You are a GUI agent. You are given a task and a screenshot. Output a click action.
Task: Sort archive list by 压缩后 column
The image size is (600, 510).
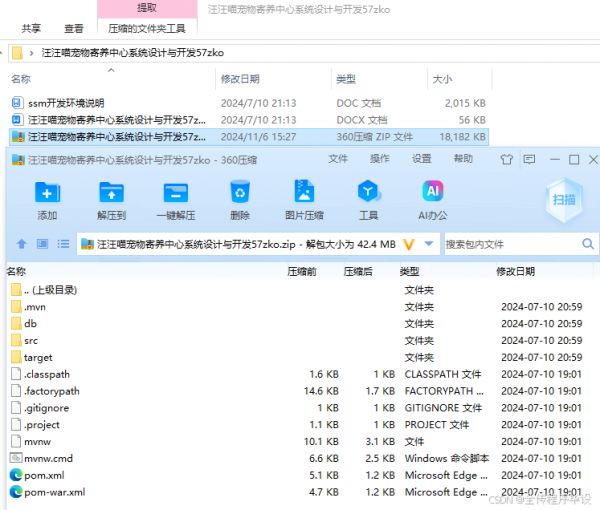(x=358, y=272)
